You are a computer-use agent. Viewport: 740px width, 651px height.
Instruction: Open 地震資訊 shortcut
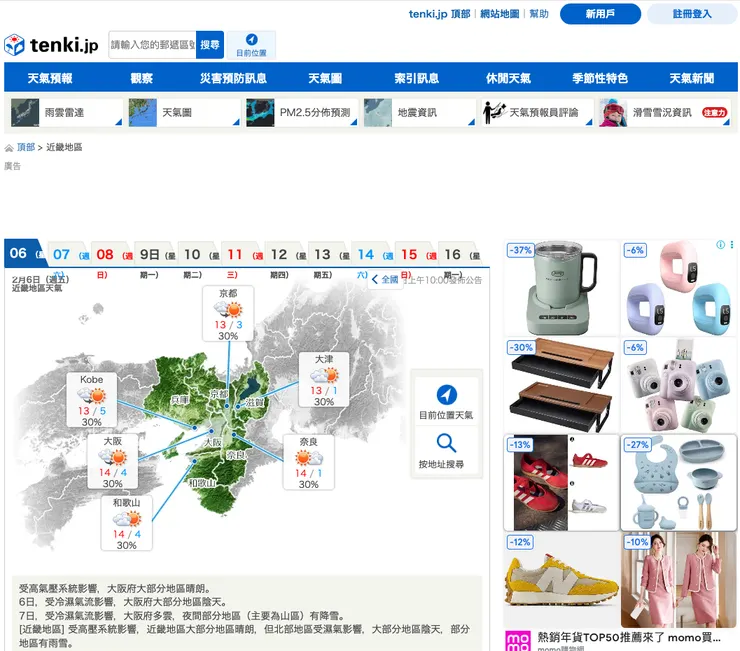tap(419, 112)
